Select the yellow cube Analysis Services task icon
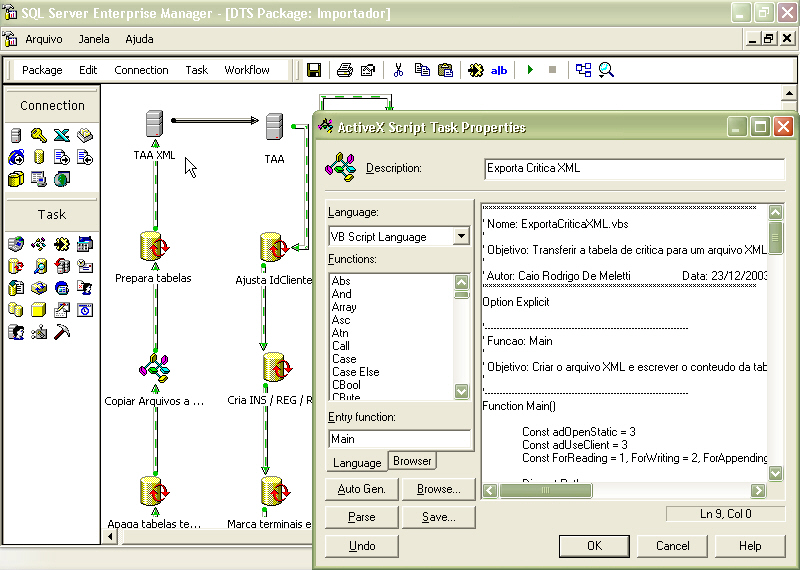Image resolution: width=800 pixels, height=570 pixels. pos(39,310)
